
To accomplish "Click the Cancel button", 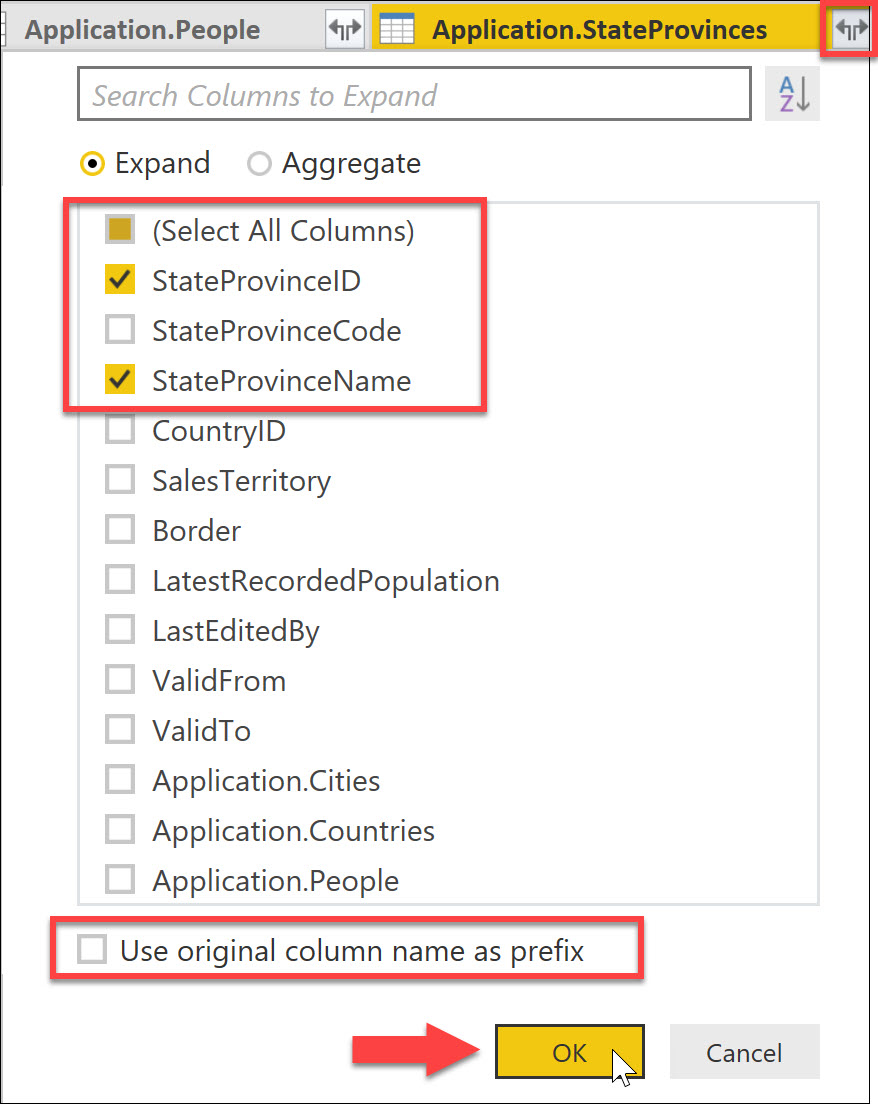I will pos(744,1052).
